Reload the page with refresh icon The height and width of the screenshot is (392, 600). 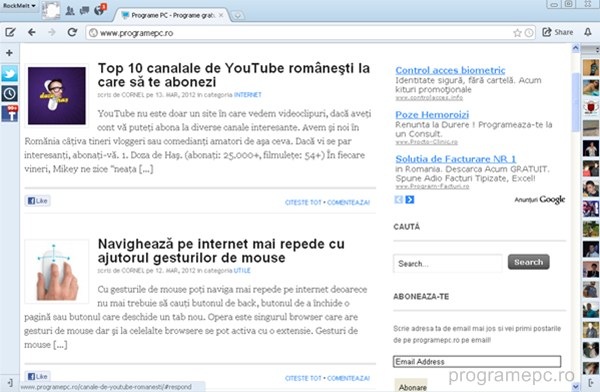(72, 32)
